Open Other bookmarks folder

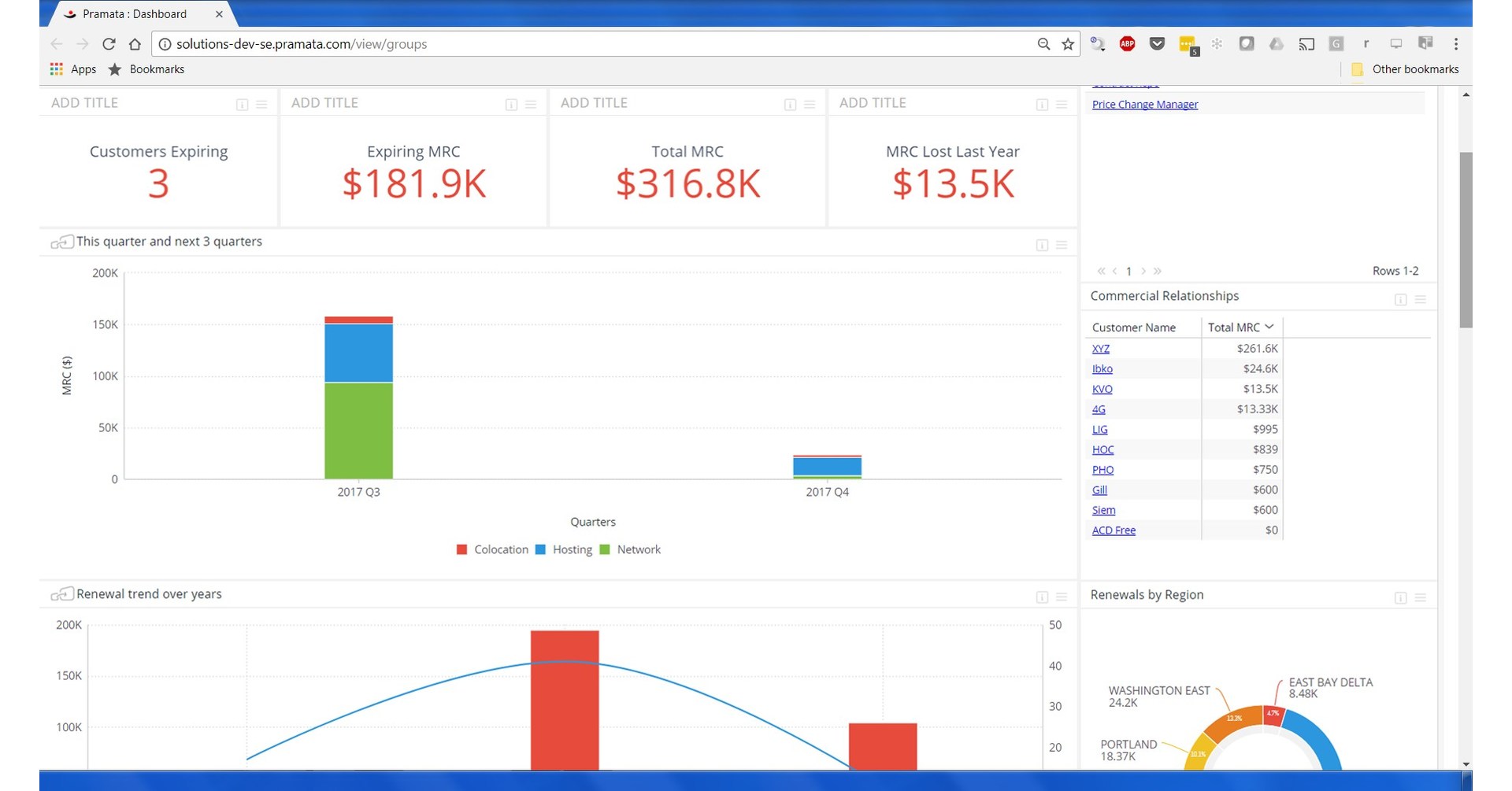point(1405,69)
